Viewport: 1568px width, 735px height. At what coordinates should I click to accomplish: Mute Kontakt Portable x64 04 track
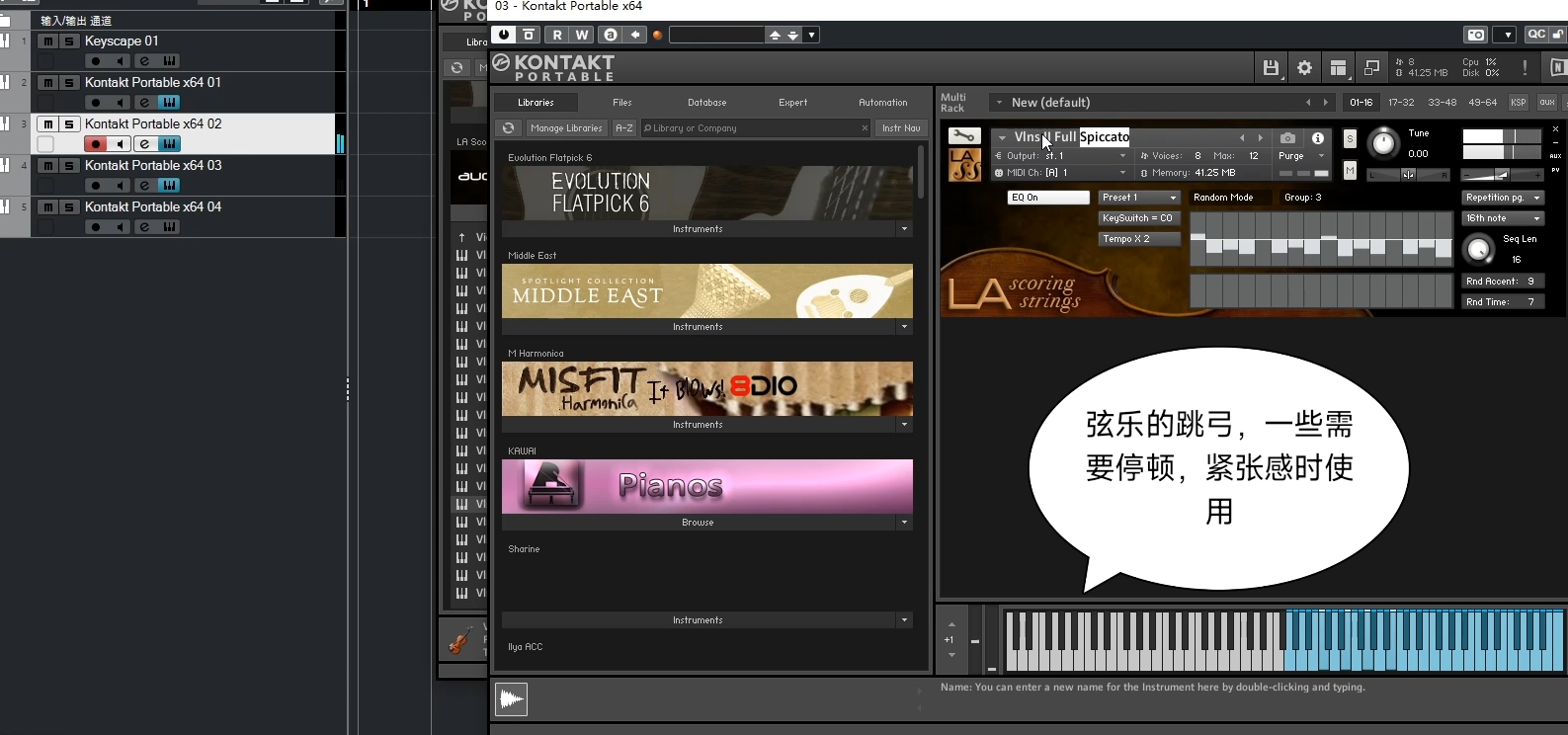(x=47, y=207)
